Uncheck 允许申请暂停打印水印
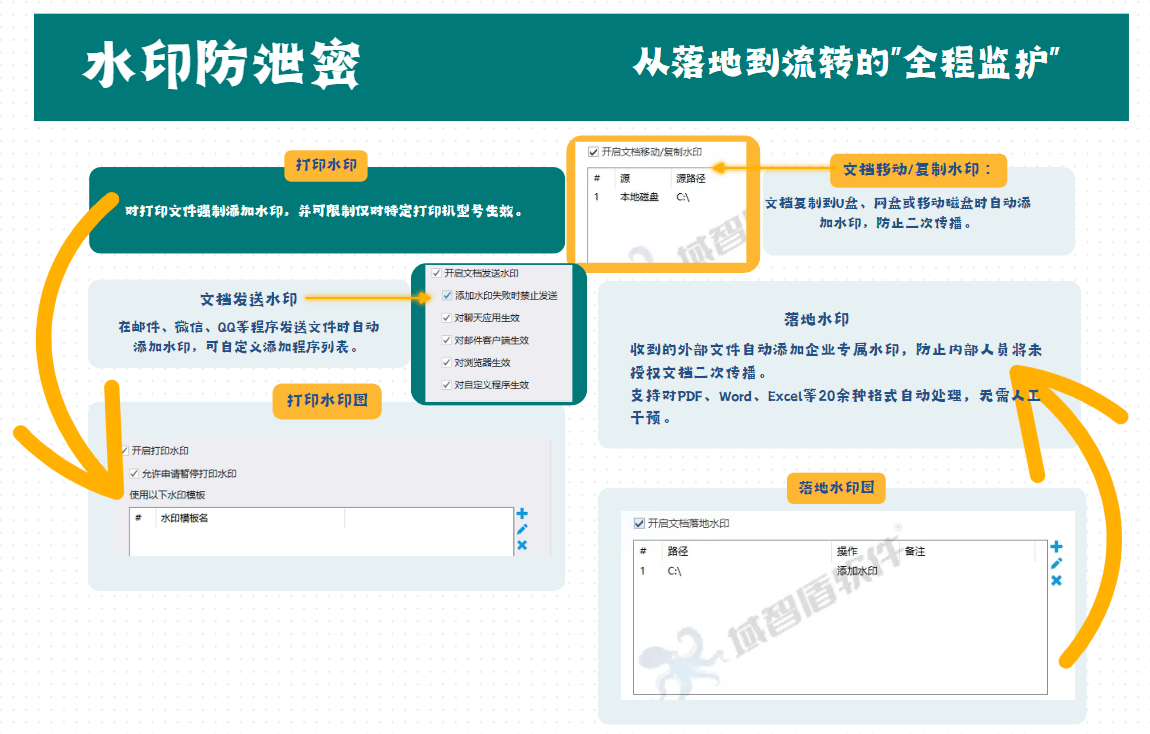 pyautogui.click(x=134, y=474)
